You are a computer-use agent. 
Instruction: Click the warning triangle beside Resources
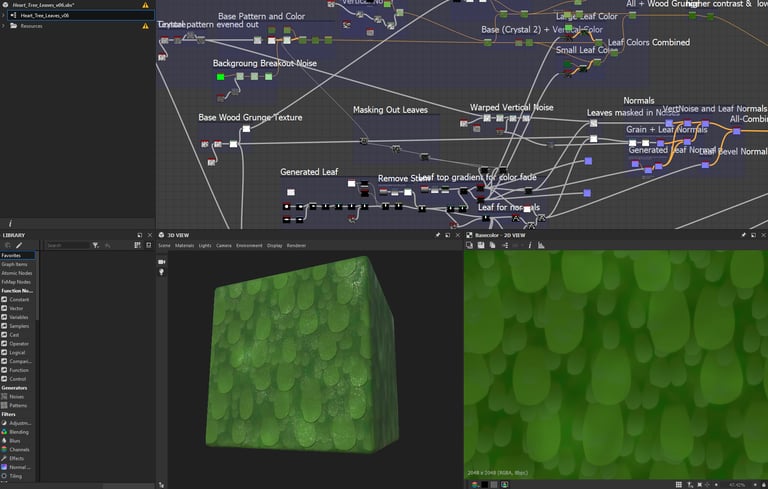(x=145, y=26)
